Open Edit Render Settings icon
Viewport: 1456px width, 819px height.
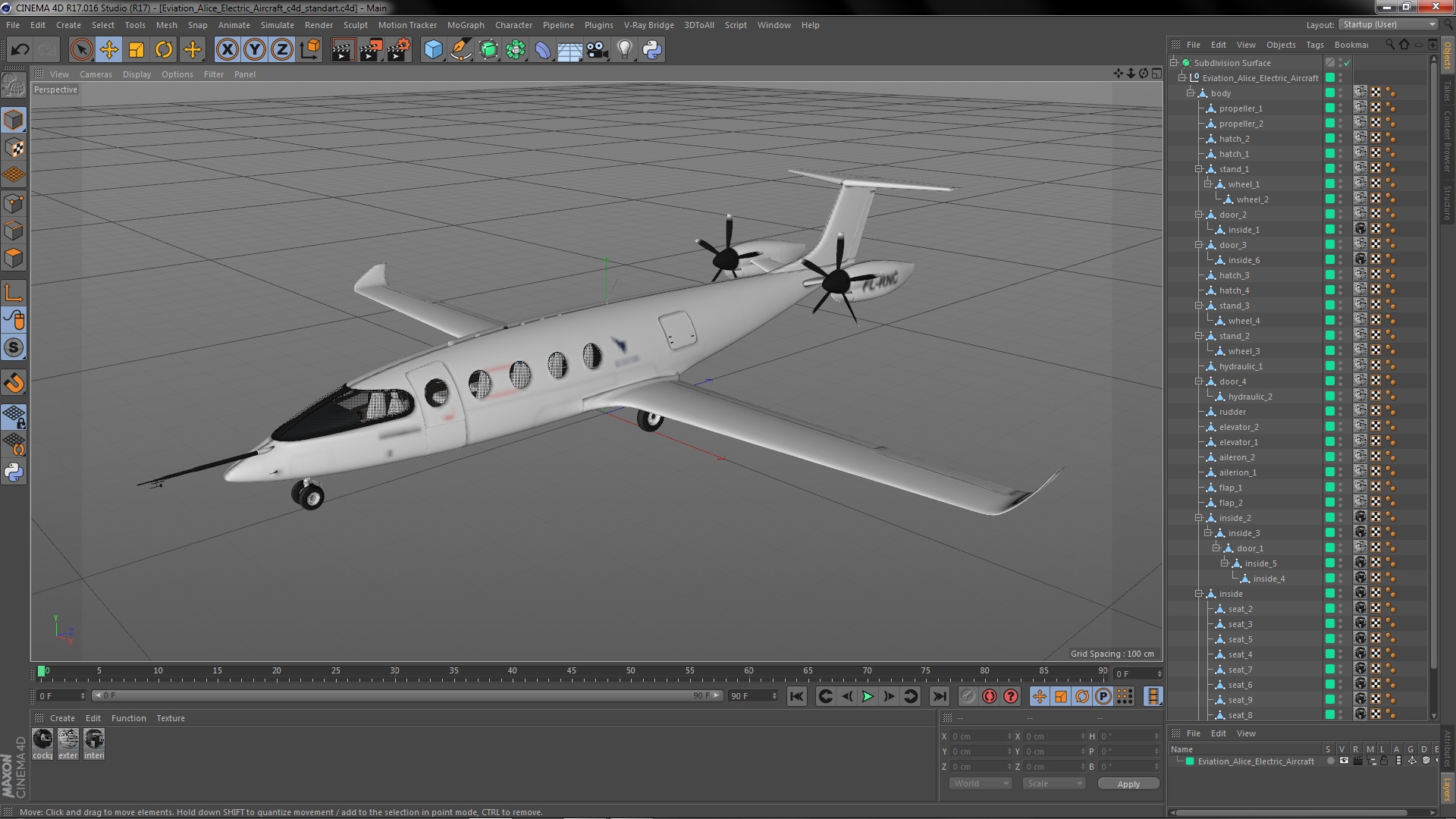pyautogui.click(x=398, y=50)
